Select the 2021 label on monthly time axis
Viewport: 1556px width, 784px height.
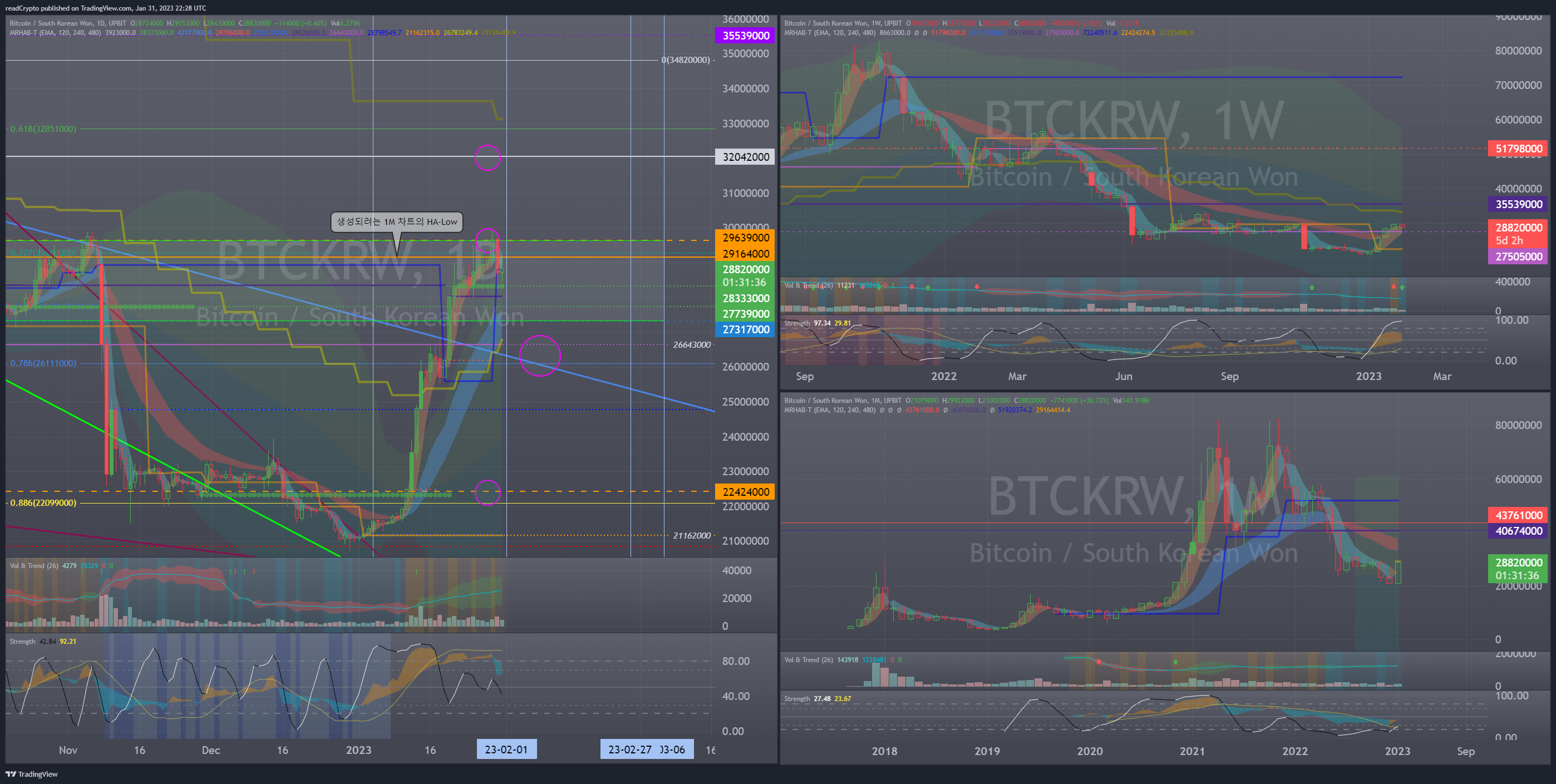(1193, 751)
